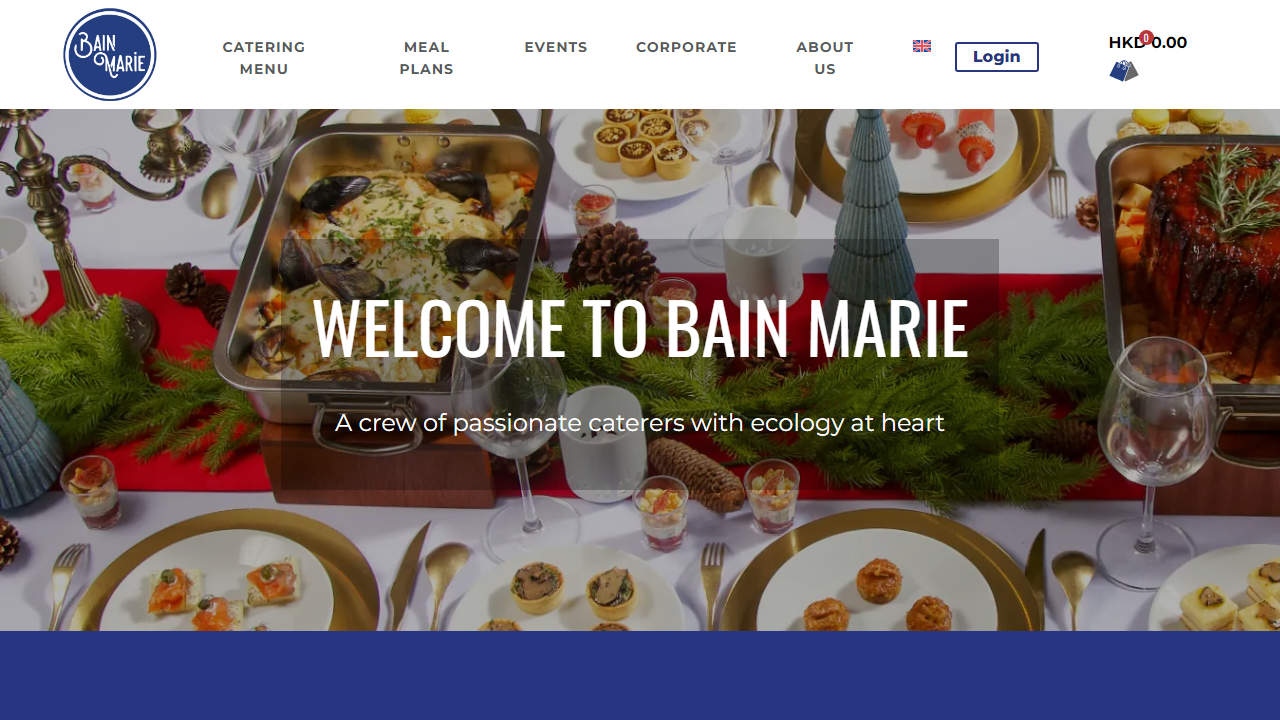This screenshot has width=1280, height=720.
Task: Go to the Events page
Action: coord(556,47)
